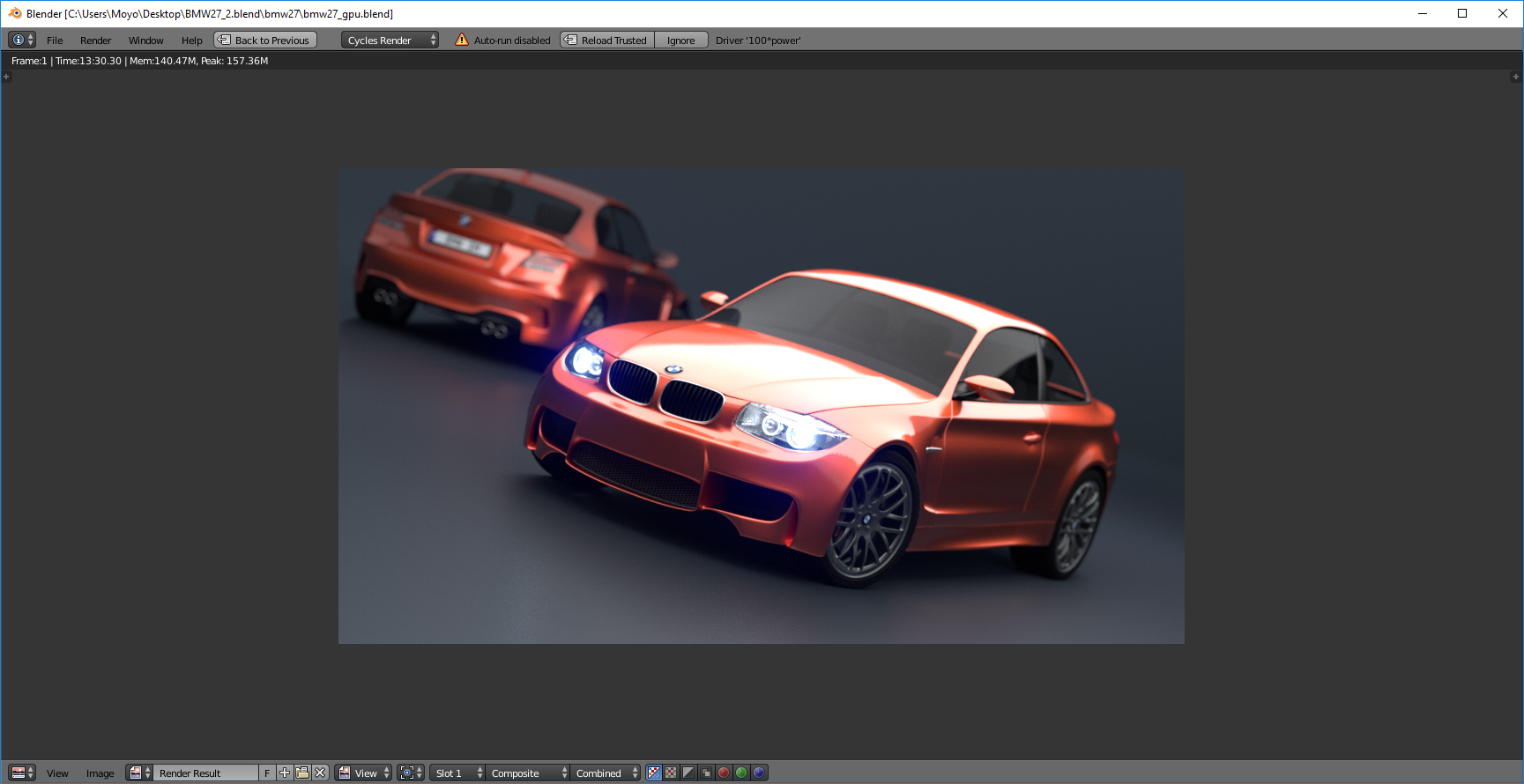The height and width of the screenshot is (784, 1524).
Task: Open the Combined pass dropdown
Action: point(605,773)
